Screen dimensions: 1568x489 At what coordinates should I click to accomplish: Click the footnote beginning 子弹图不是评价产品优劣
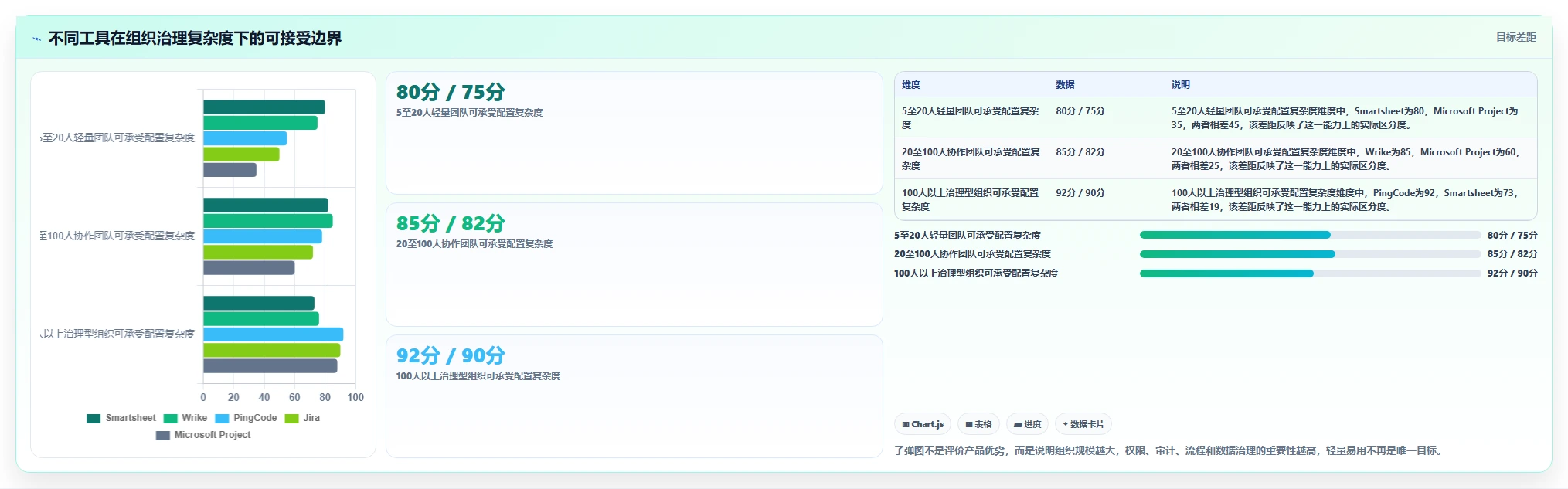(1170, 450)
